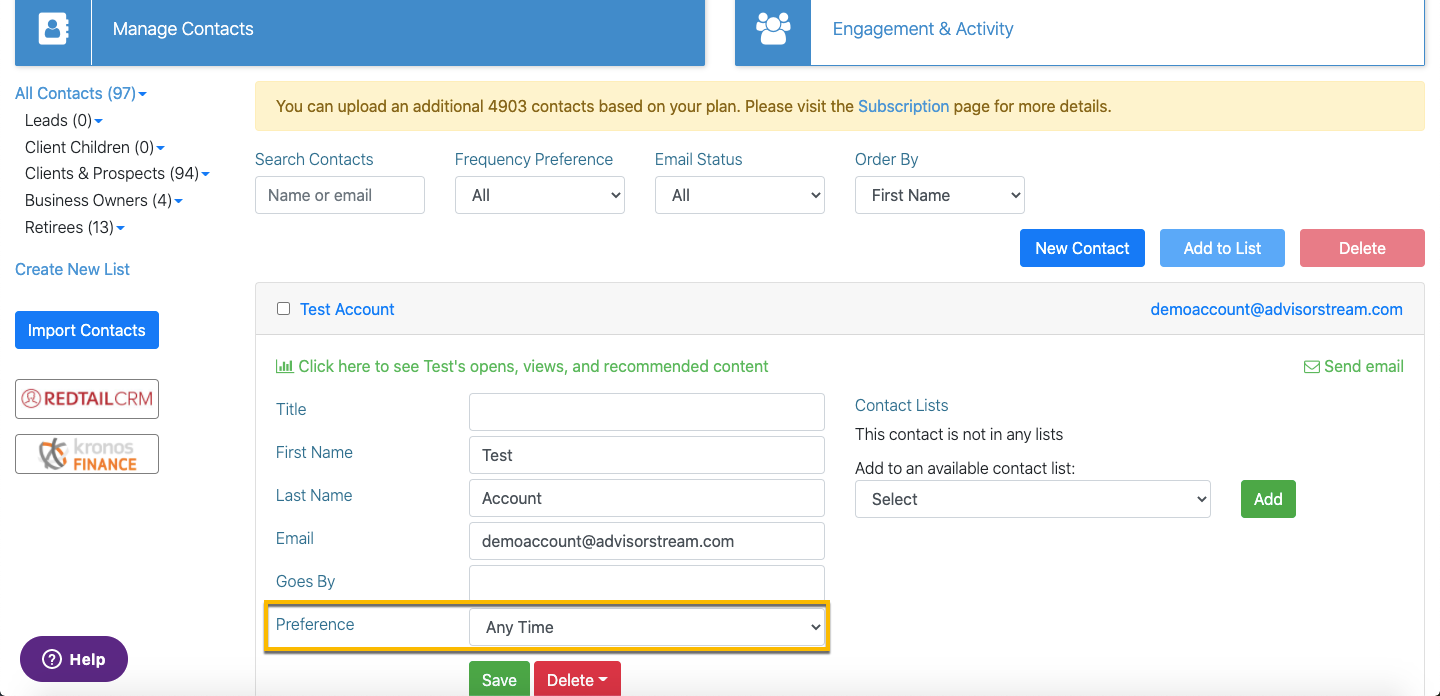Click the Add to List button

(x=1222, y=248)
